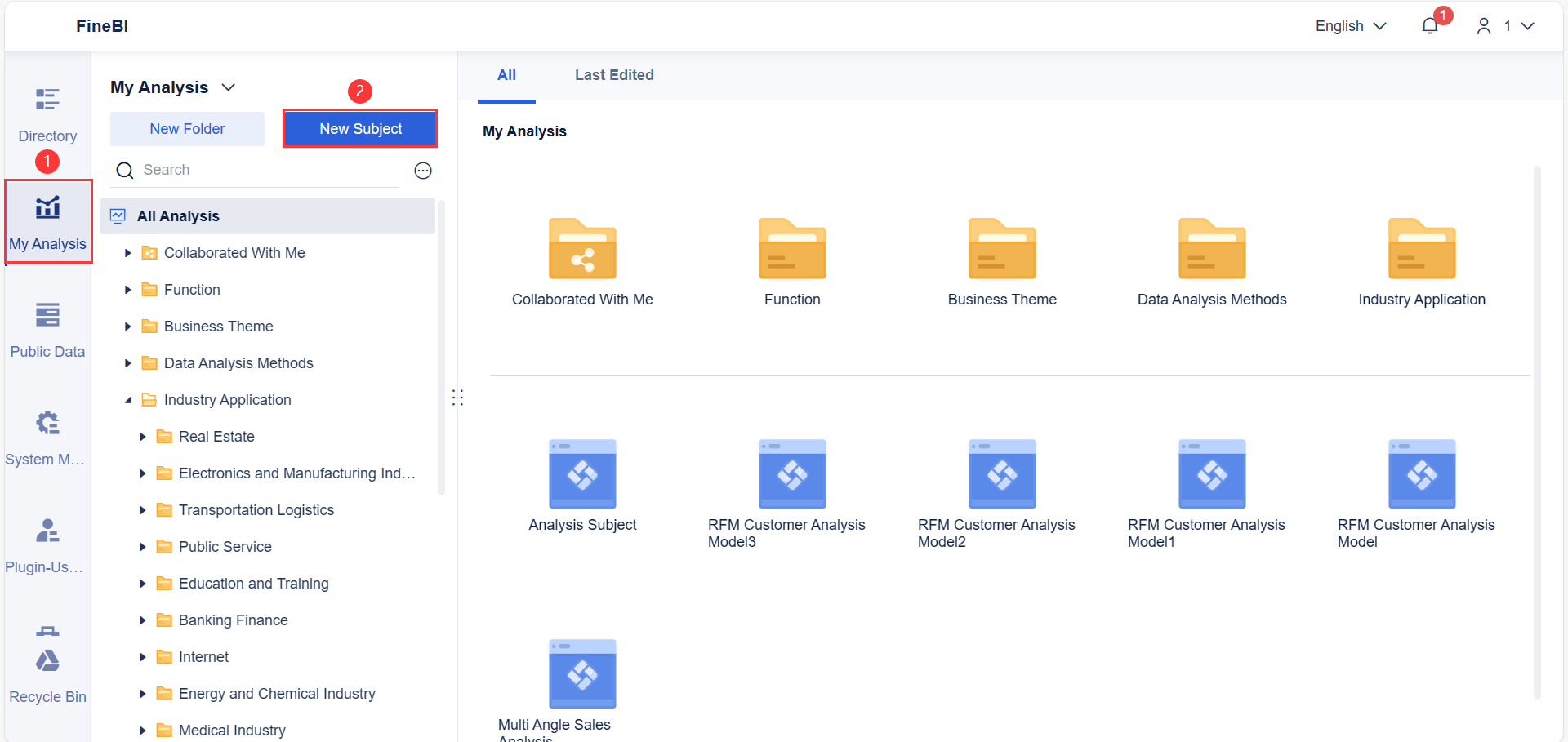1568x742 pixels.
Task: Open the My Analysis title dropdown
Action: 229,87
